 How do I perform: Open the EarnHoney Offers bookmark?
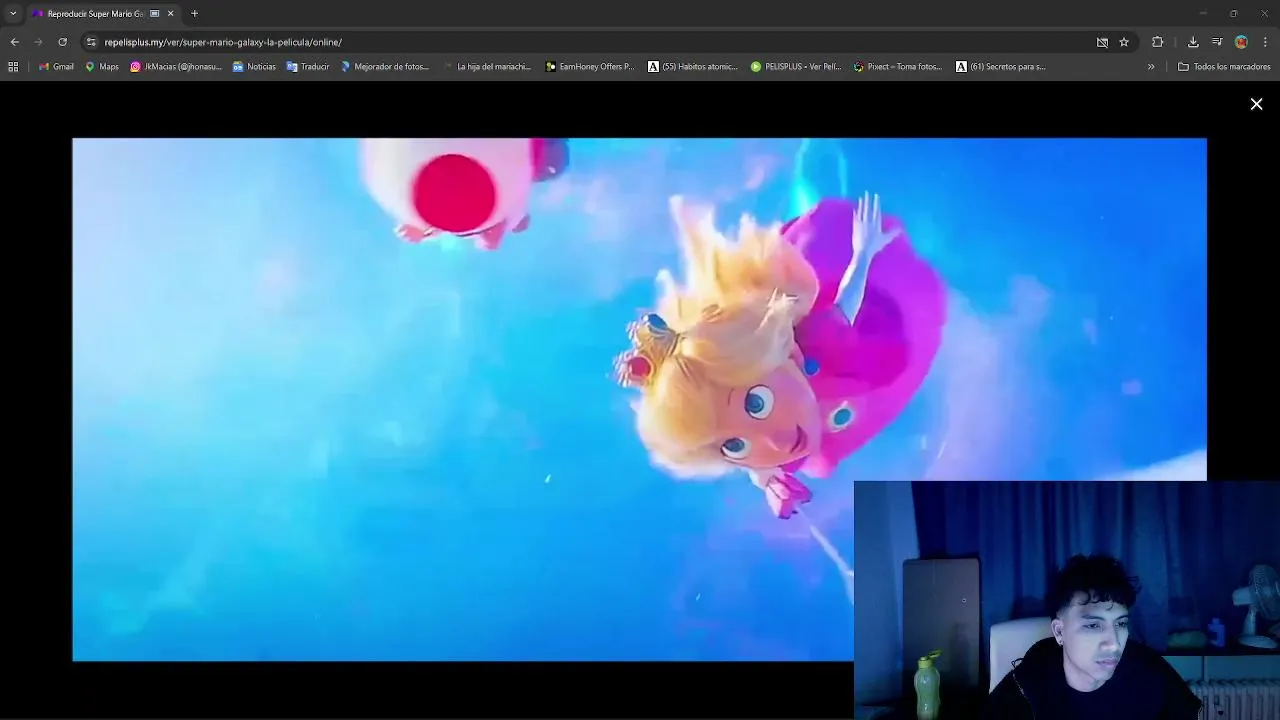pos(590,67)
